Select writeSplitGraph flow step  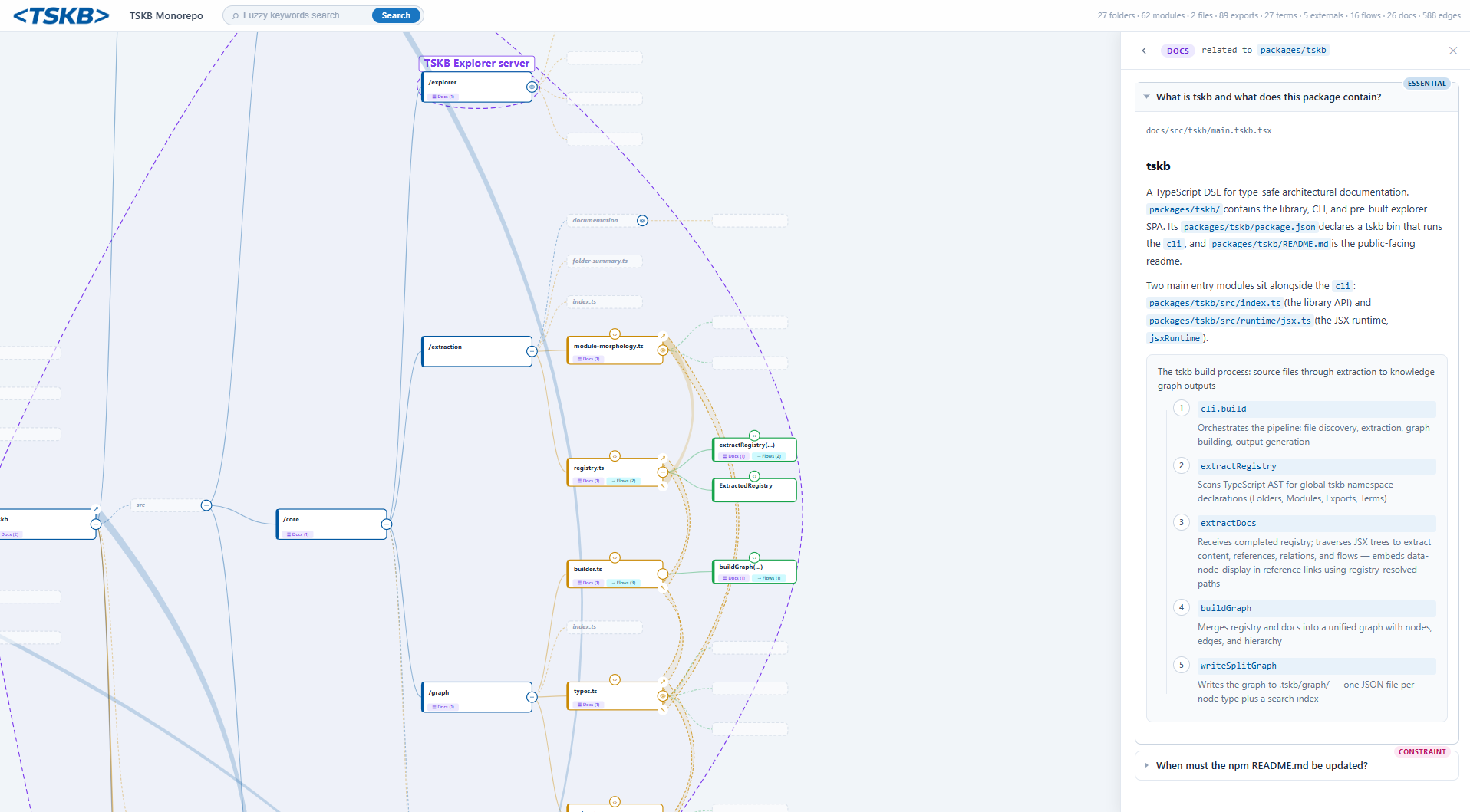(1317, 666)
